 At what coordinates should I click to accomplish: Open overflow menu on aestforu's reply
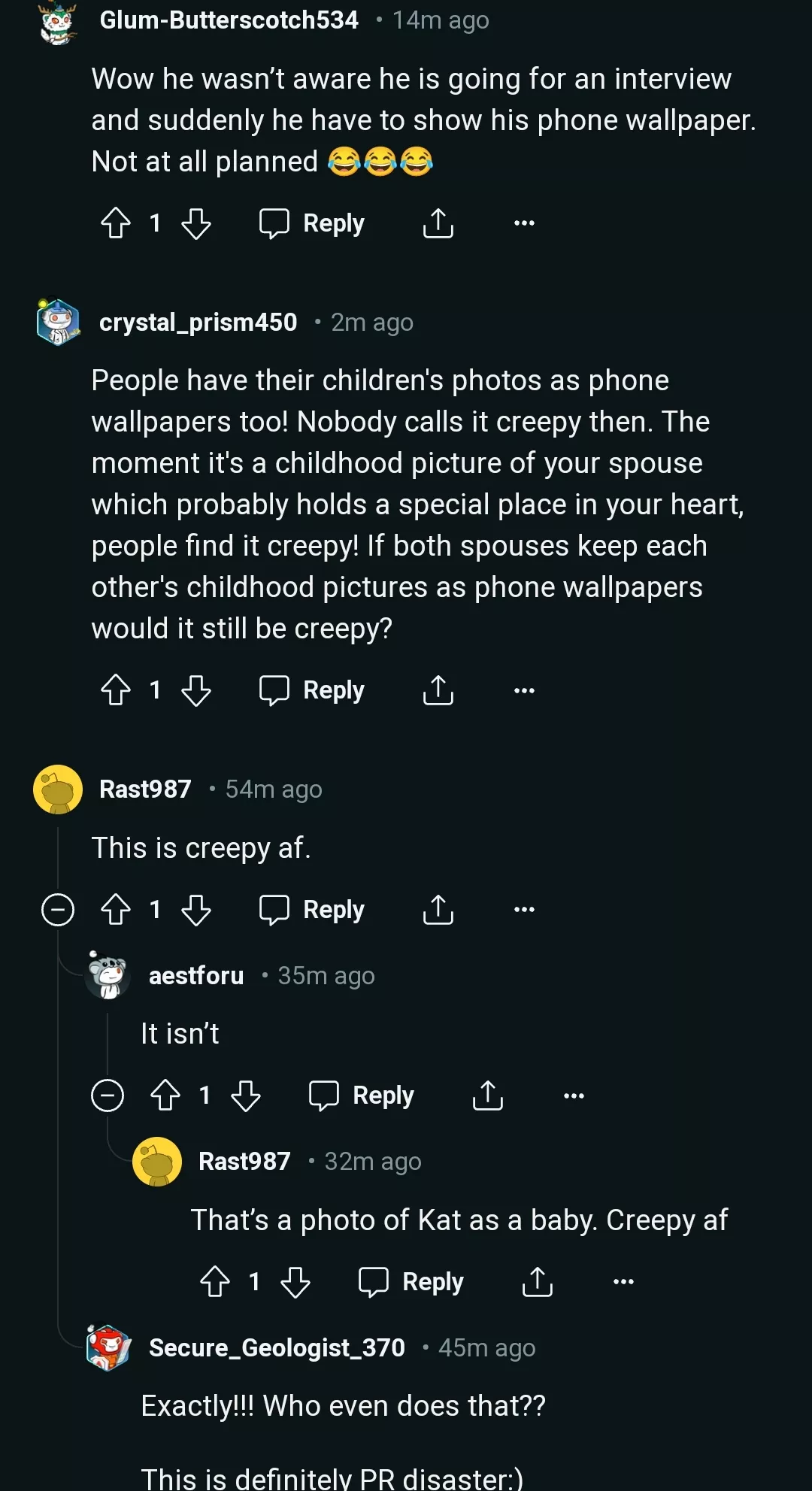[x=574, y=1096]
